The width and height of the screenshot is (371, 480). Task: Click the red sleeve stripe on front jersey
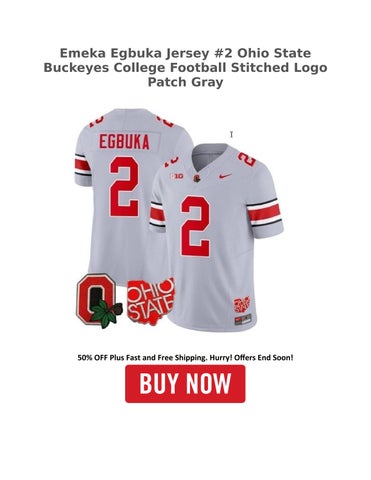coord(264,212)
